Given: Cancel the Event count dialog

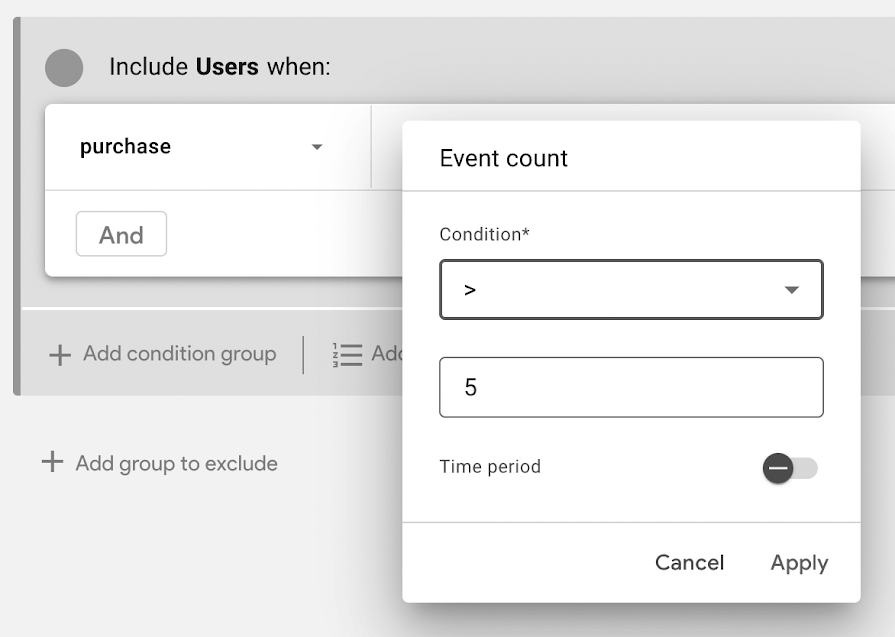Looking at the screenshot, I should tap(689, 562).
